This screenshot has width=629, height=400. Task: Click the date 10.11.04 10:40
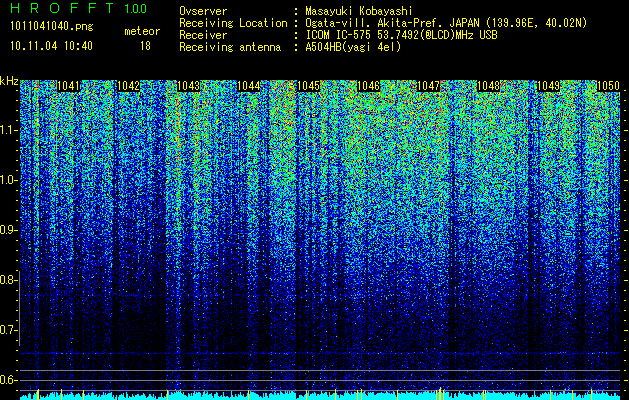pos(51,46)
